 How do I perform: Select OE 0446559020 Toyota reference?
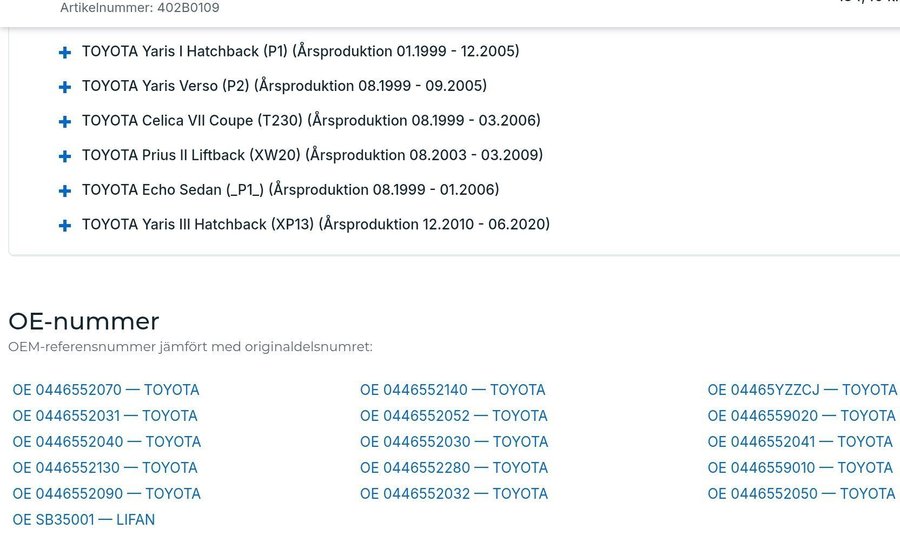(801, 416)
